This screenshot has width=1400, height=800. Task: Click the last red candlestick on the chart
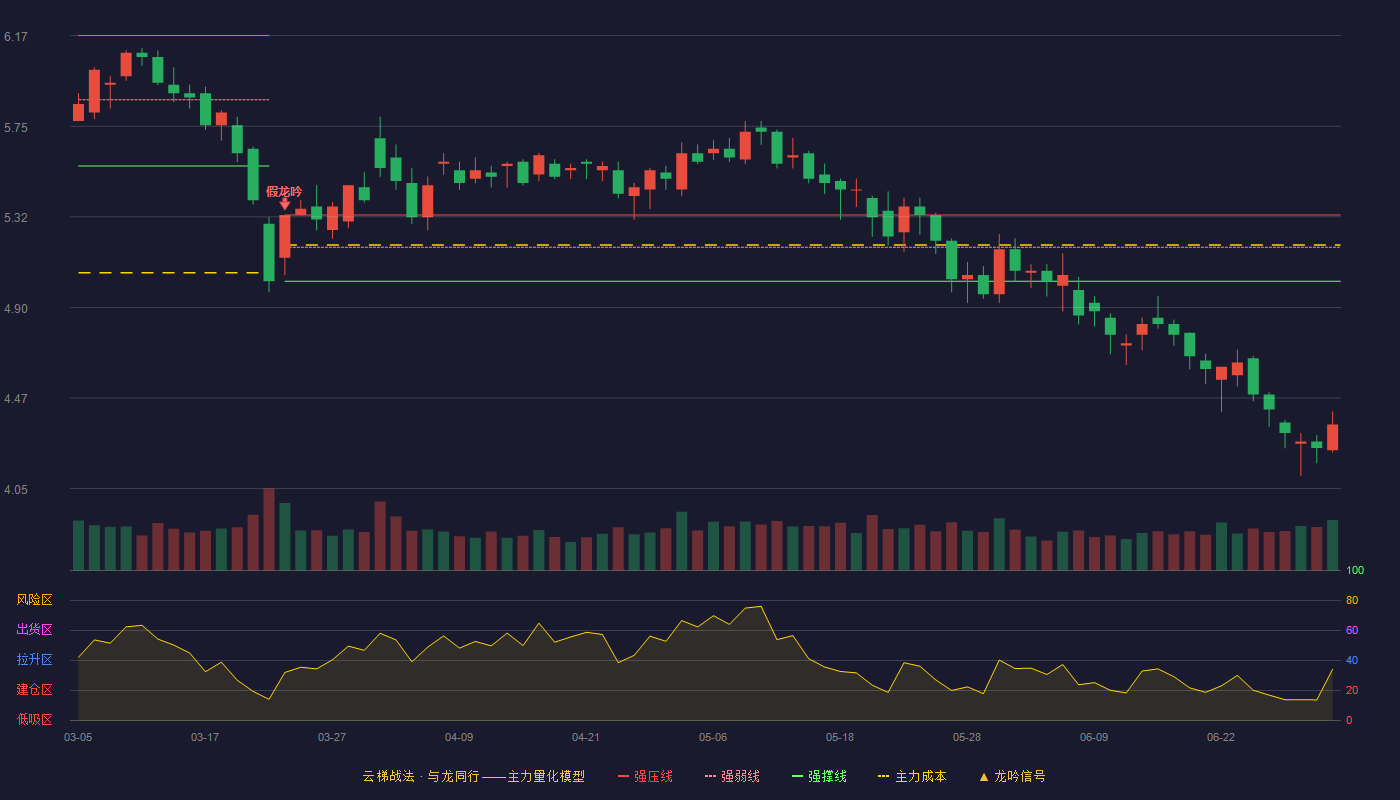(x=1332, y=437)
